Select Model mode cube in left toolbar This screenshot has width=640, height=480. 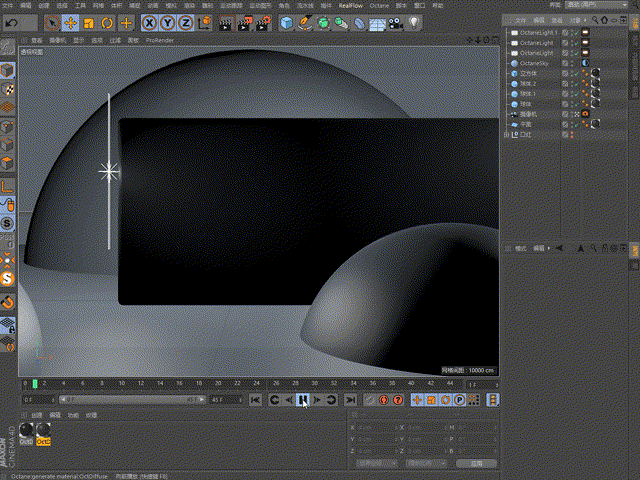7,70
